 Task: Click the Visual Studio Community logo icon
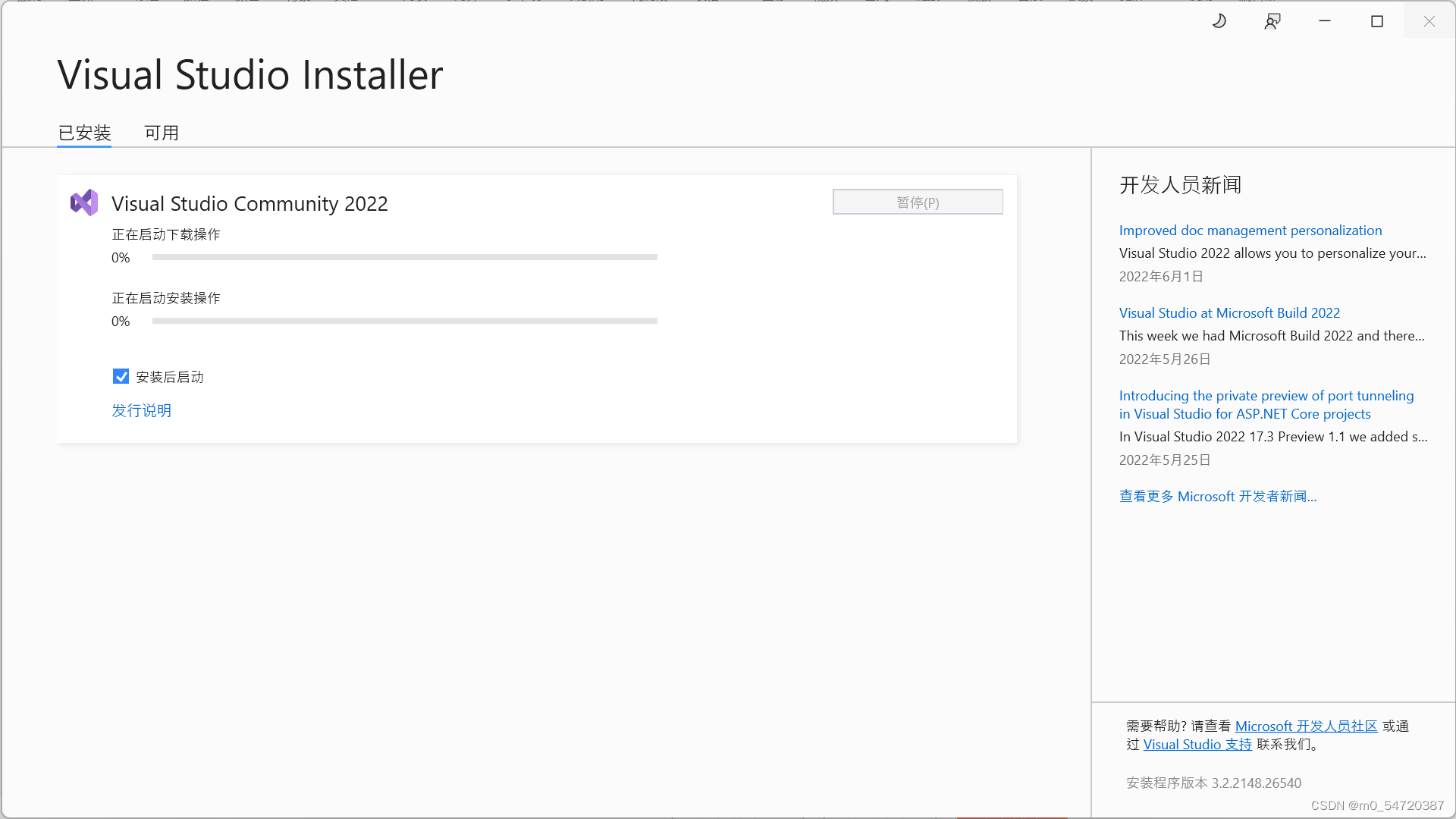point(84,202)
